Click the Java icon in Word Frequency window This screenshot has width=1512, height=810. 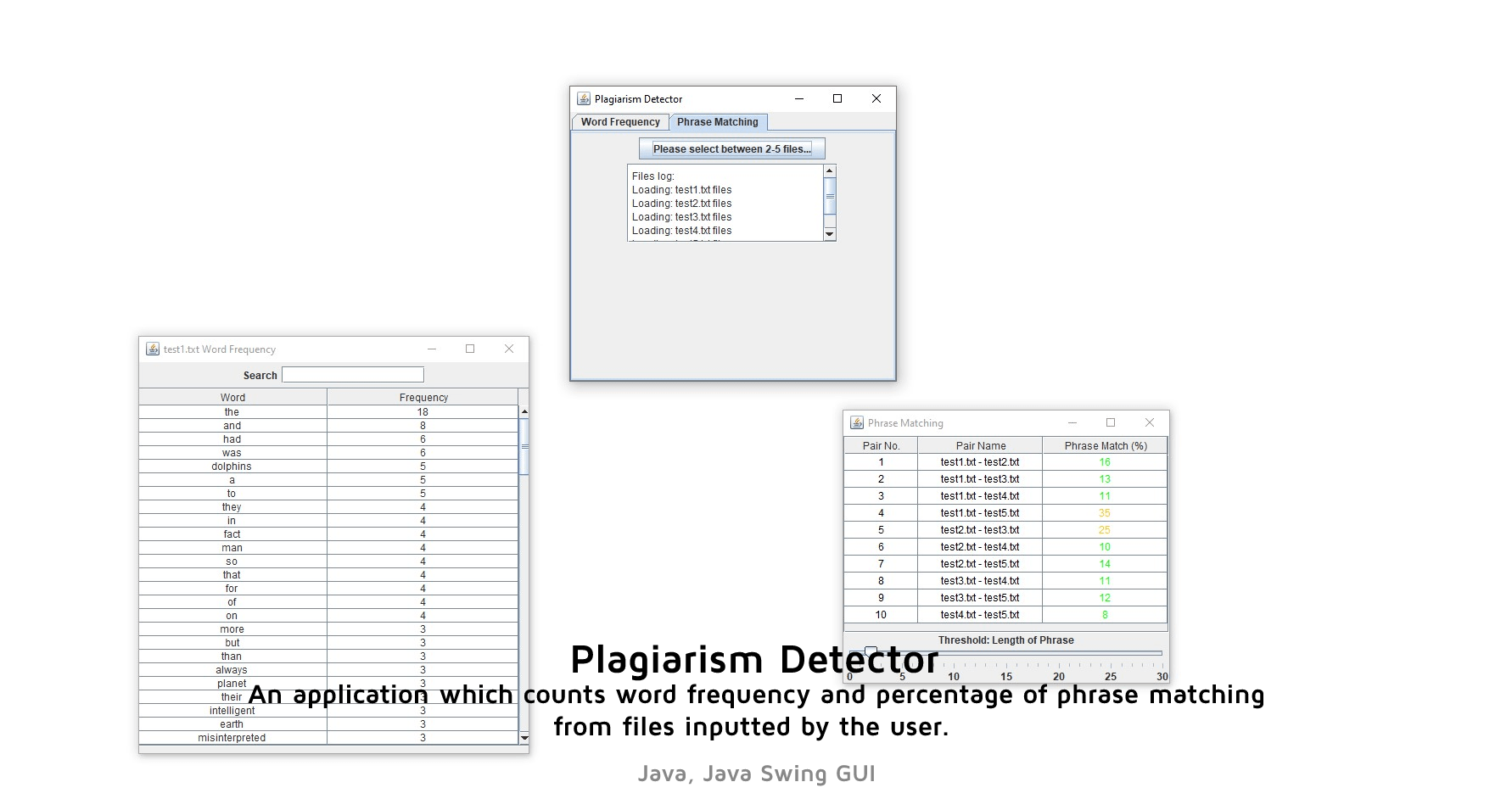click(x=153, y=349)
